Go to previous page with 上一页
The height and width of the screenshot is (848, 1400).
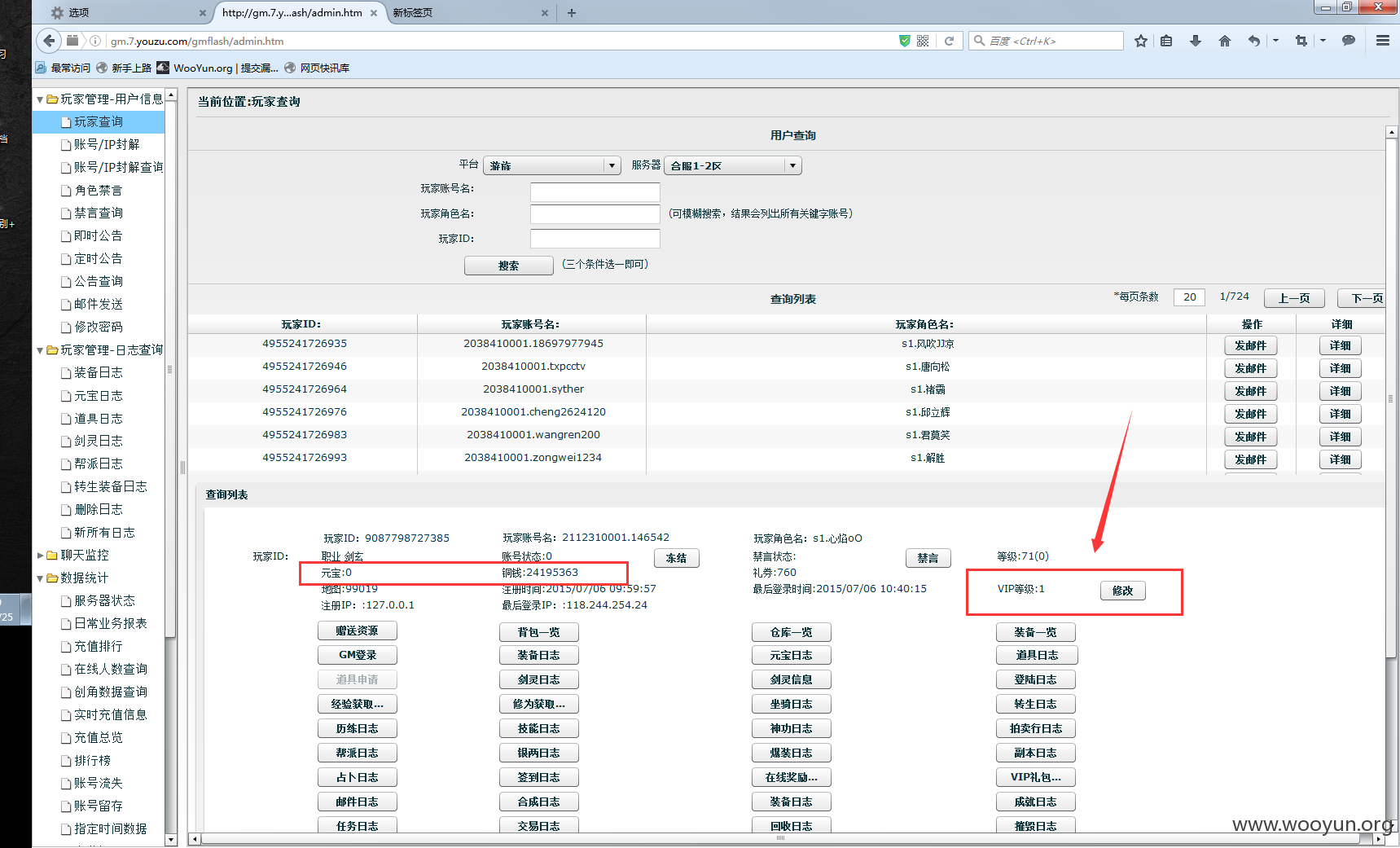coord(1294,298)
